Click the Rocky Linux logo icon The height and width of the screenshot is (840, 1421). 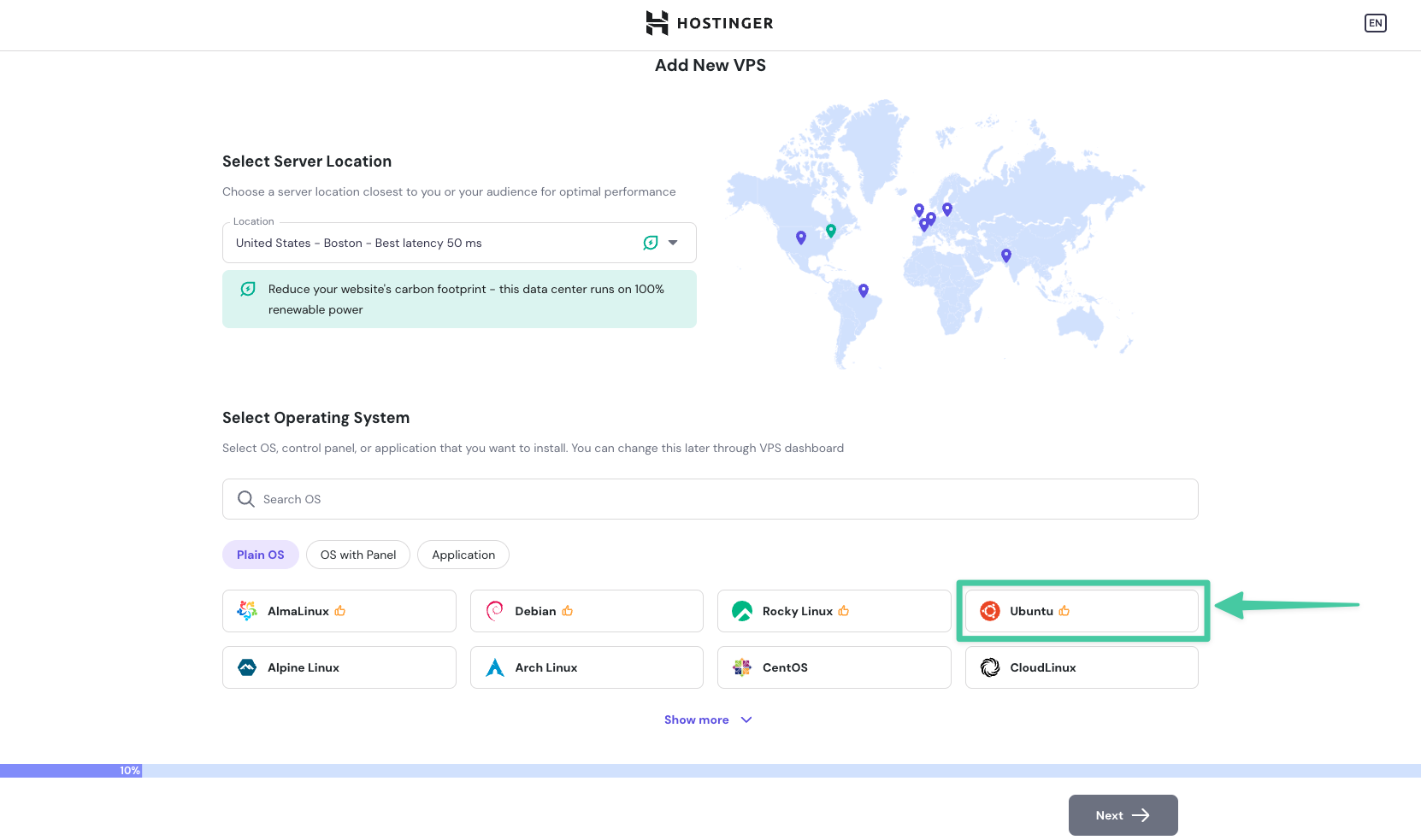click(x=742, y=611)
